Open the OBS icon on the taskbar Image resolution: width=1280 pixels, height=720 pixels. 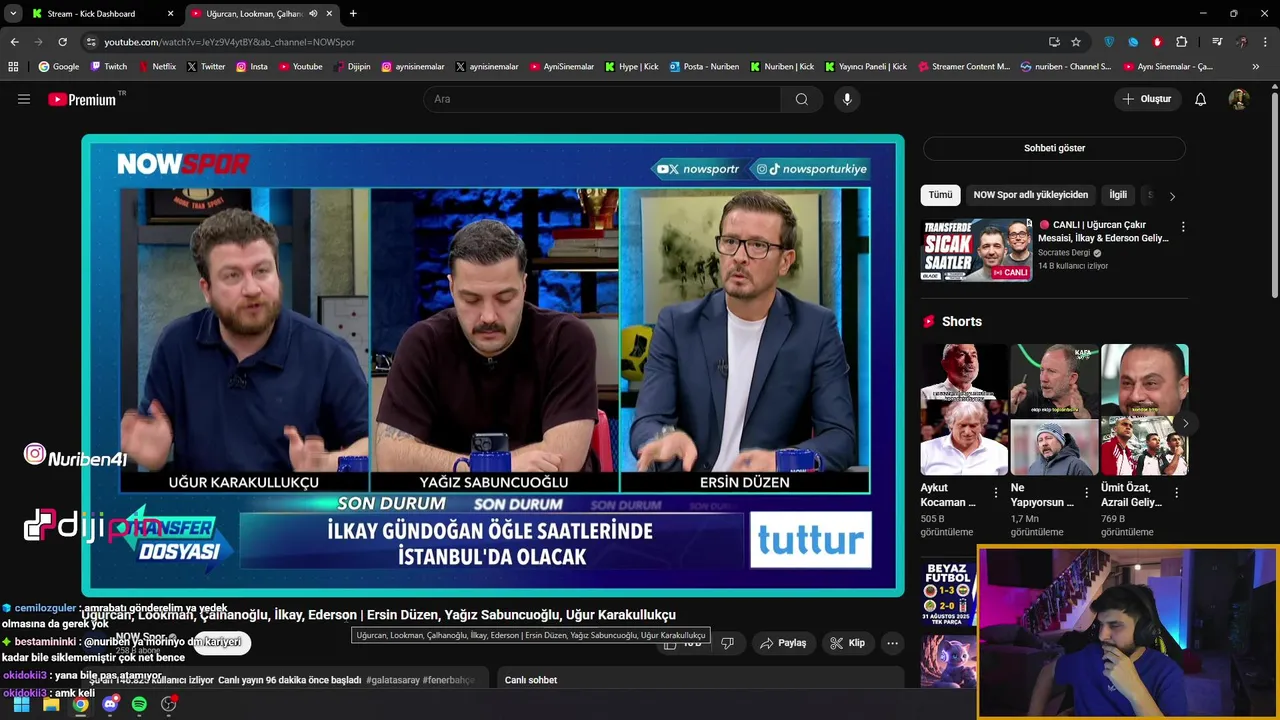click(x=169, y=704)
